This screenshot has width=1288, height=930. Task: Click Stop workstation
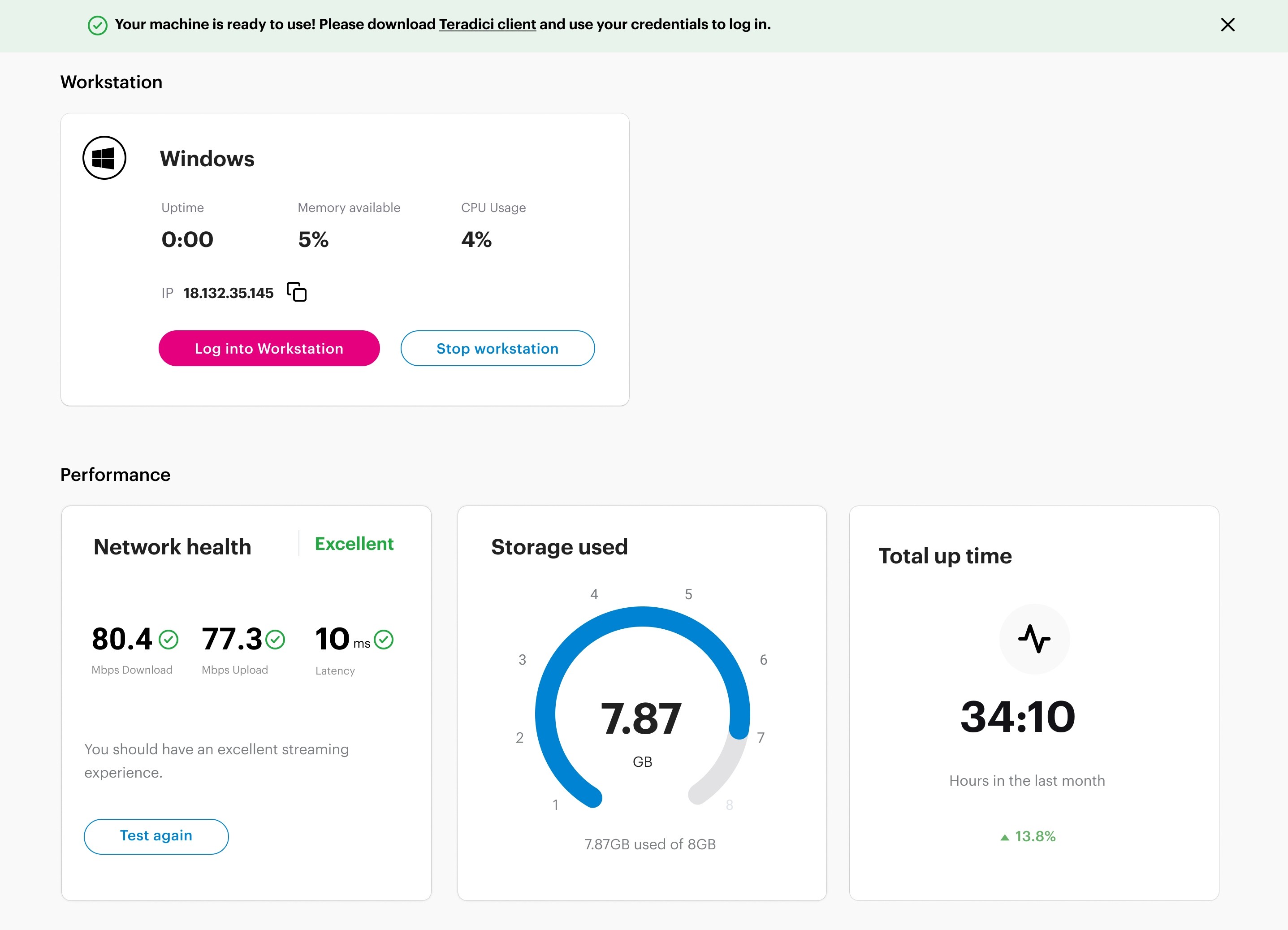click(497, 348)
